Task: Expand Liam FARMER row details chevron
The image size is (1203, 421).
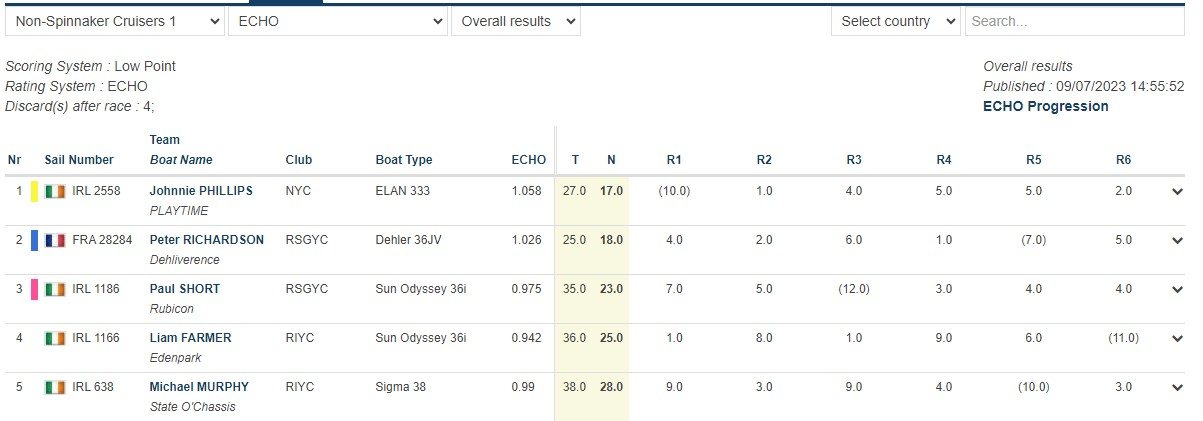Action: click(1177, 339)
